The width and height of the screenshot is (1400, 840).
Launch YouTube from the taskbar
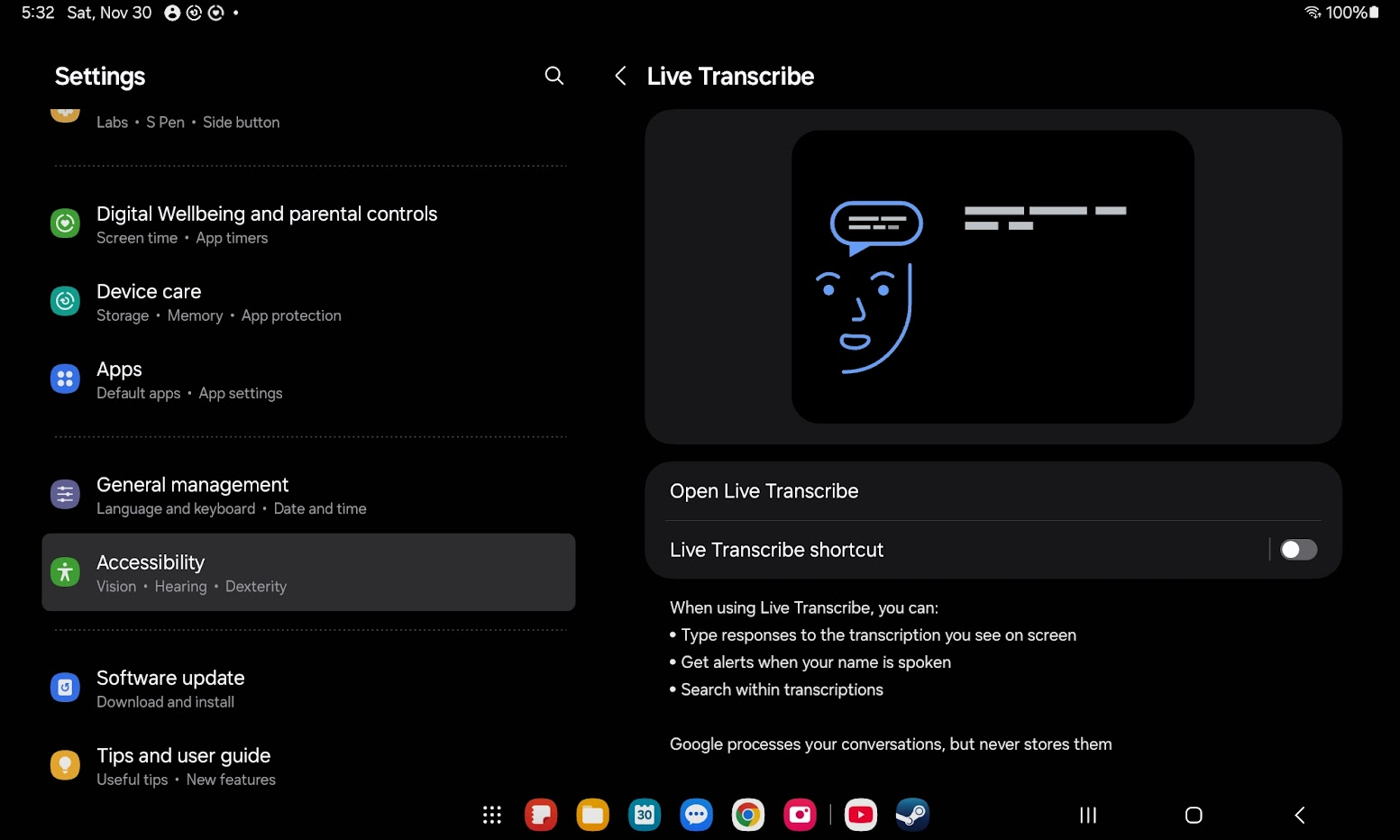pyautogui.click(x=861, y=815)
